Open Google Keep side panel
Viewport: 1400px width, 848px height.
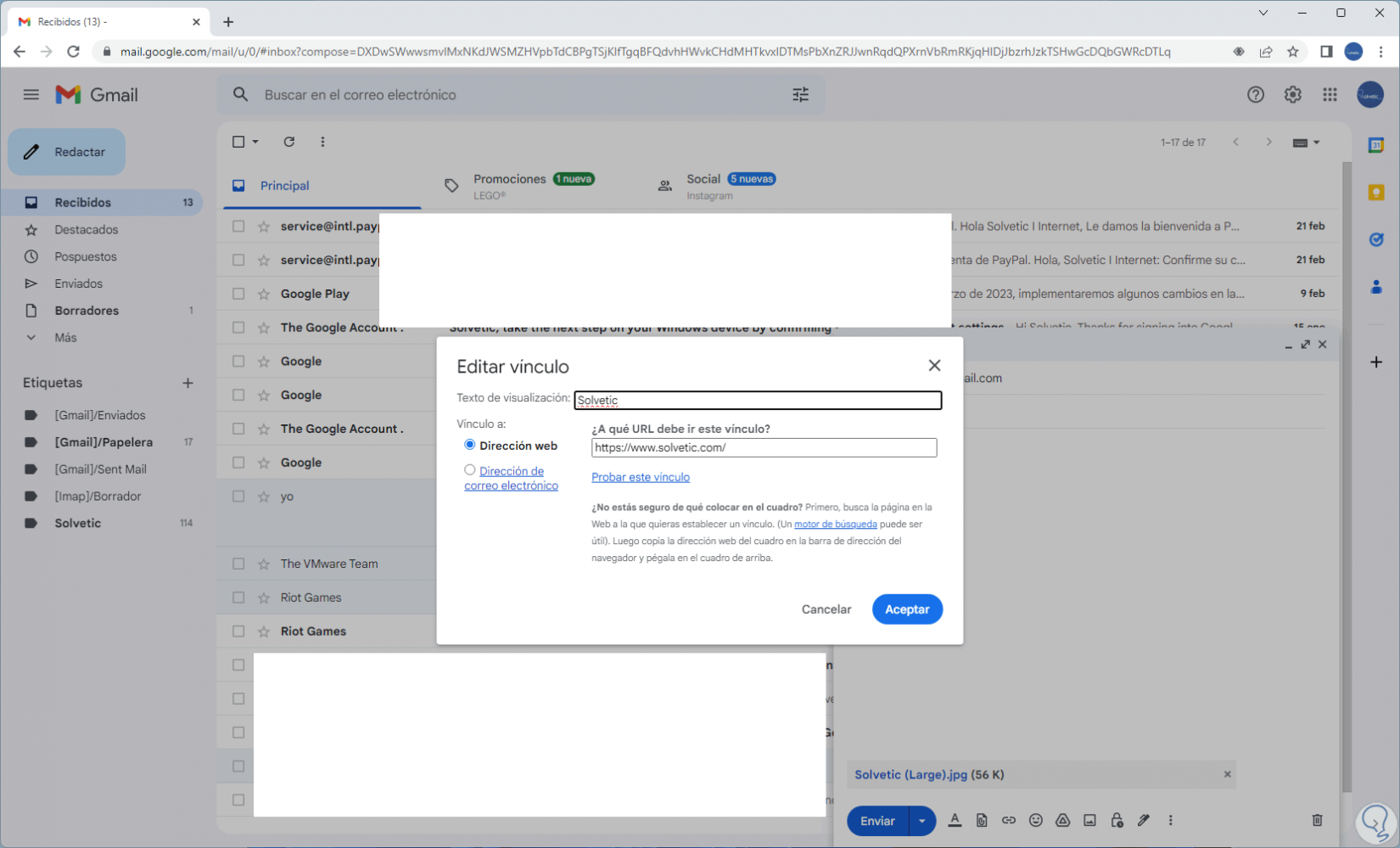coord(1376,193)
